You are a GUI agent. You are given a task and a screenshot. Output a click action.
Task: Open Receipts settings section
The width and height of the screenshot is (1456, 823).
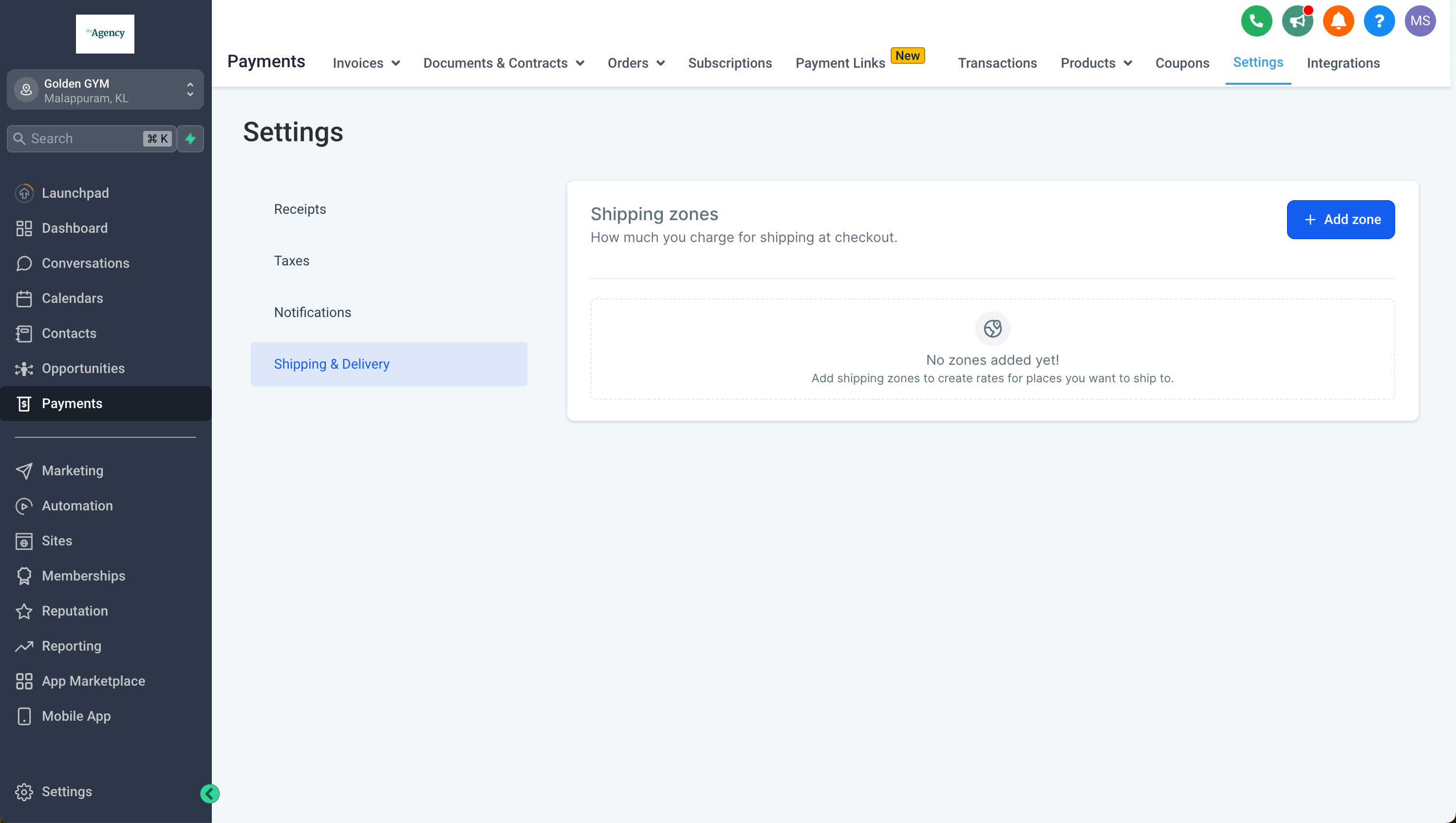click(x=299, y=209)
